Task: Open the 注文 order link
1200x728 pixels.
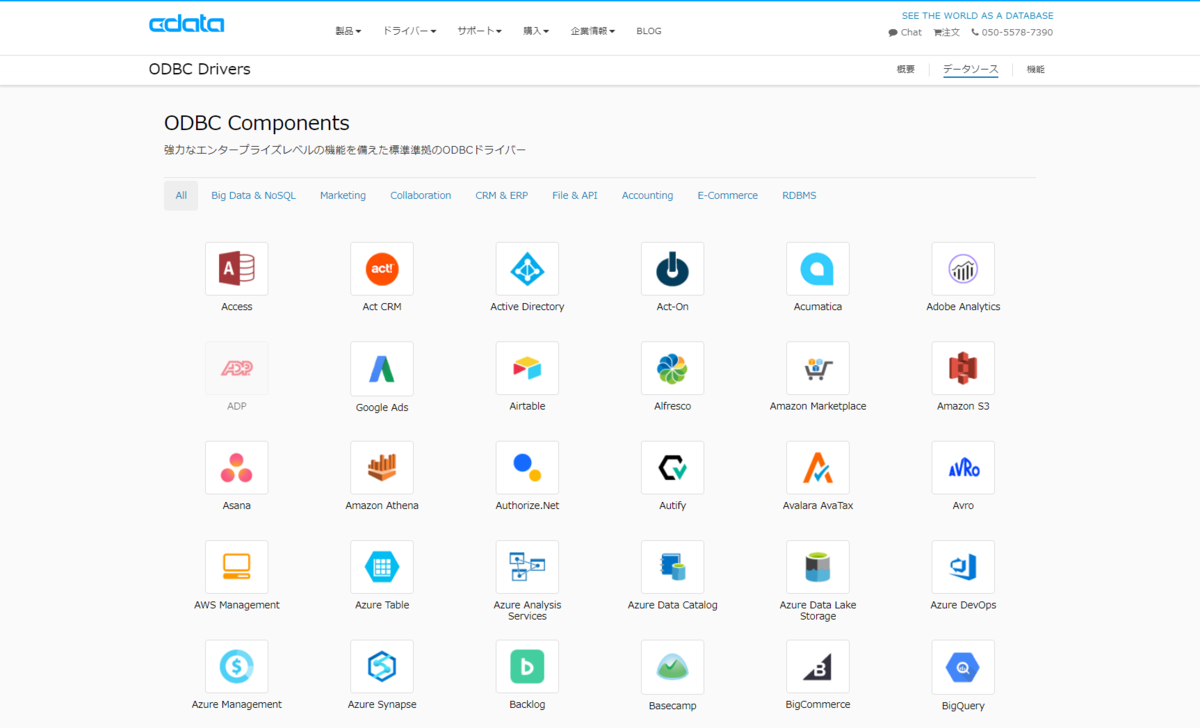Action: [x=947, y=33]
